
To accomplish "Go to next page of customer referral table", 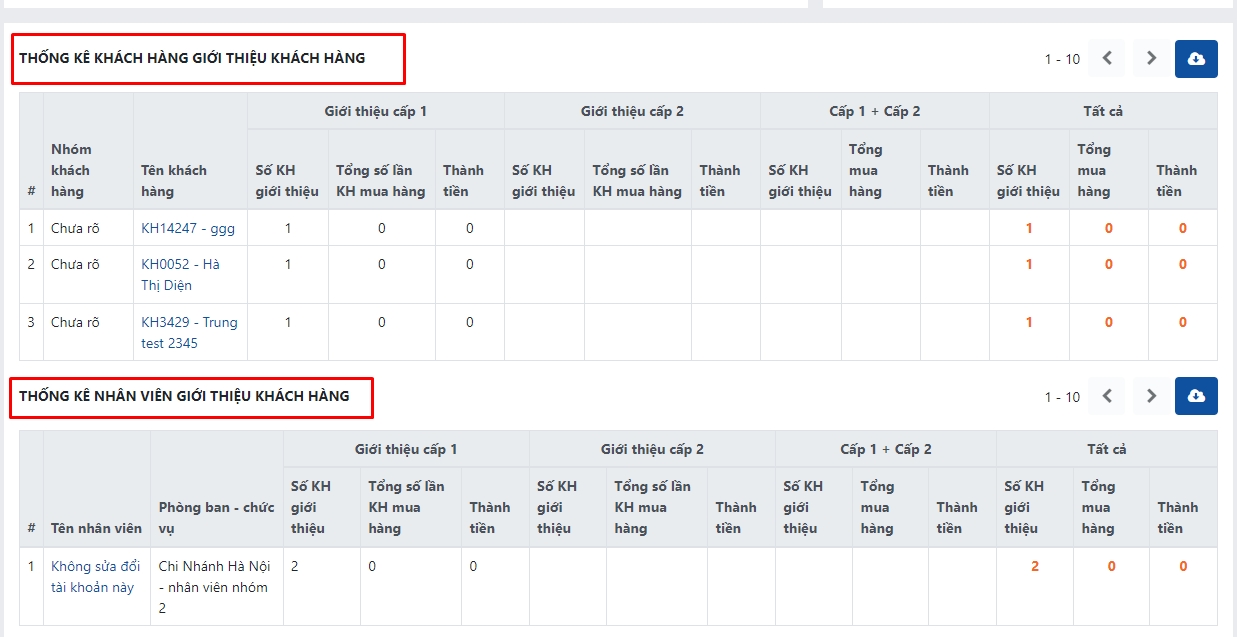I will [1151, 59].
